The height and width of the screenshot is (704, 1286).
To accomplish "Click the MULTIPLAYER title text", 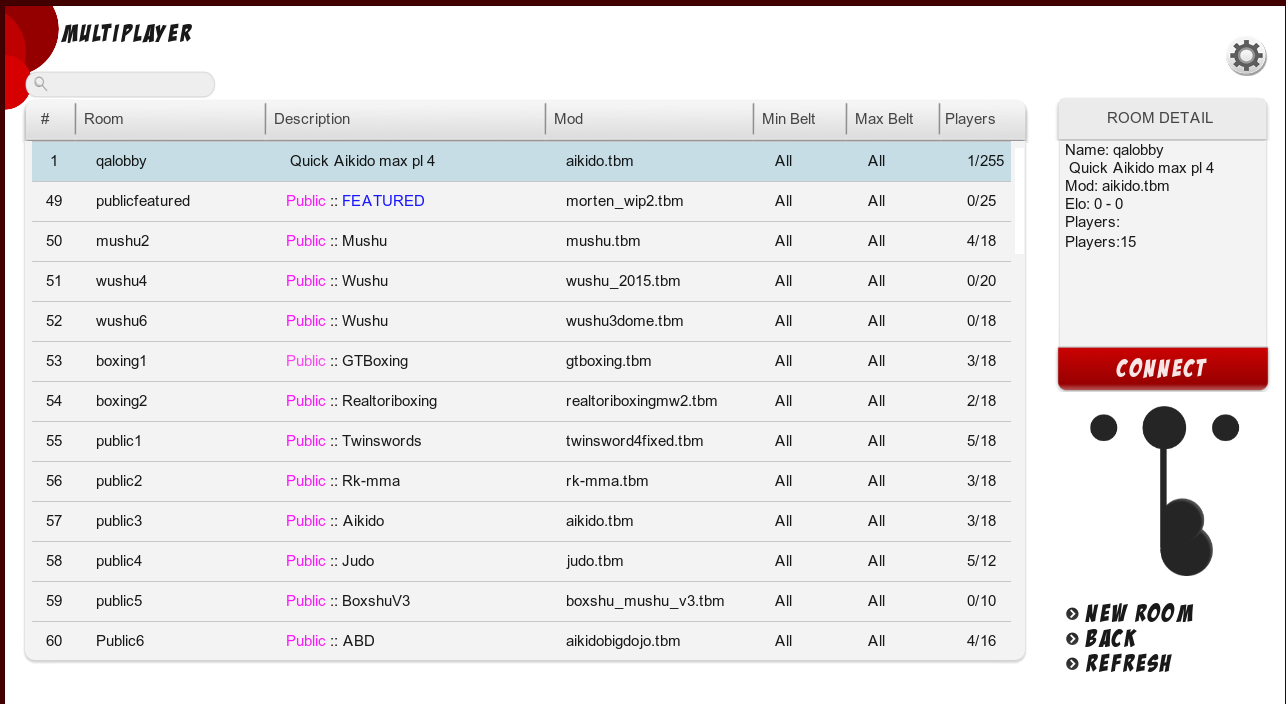I will coord(127,34).
